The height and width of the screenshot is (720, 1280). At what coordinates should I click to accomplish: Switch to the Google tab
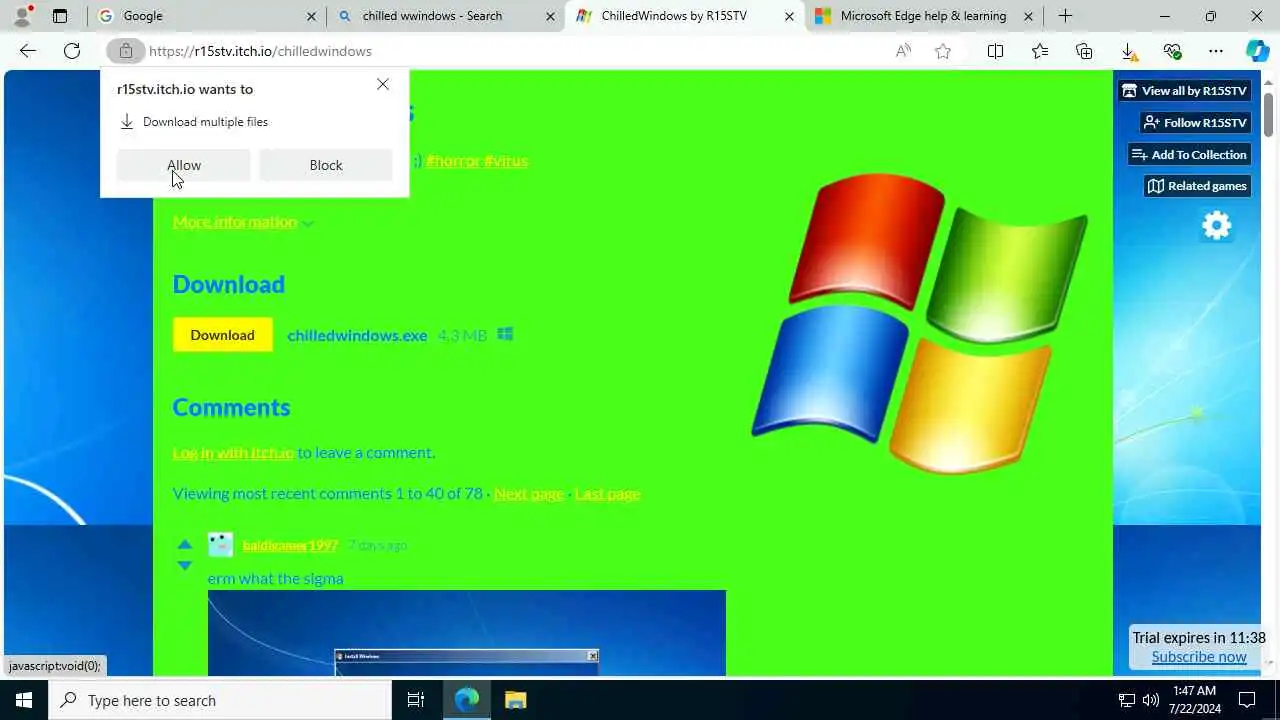coord(206,16)
